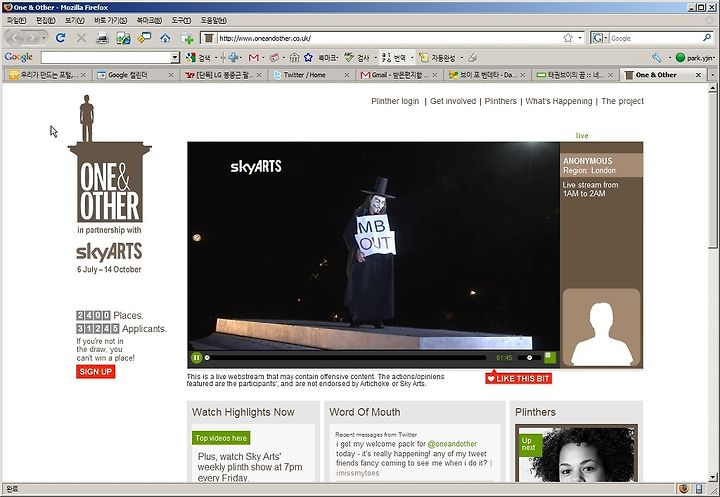Image resolution: width=720 pixels, height=497 pixels.
Task: Click the building icon in Google toolbar
Action: (294, 57)
